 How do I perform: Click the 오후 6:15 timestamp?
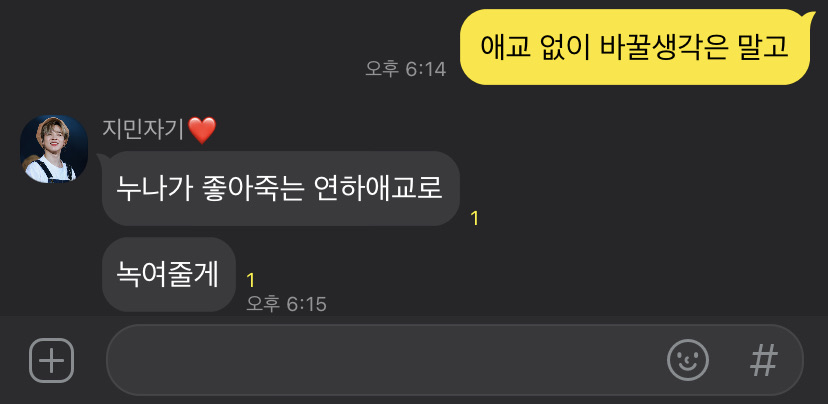pos(286,304)
